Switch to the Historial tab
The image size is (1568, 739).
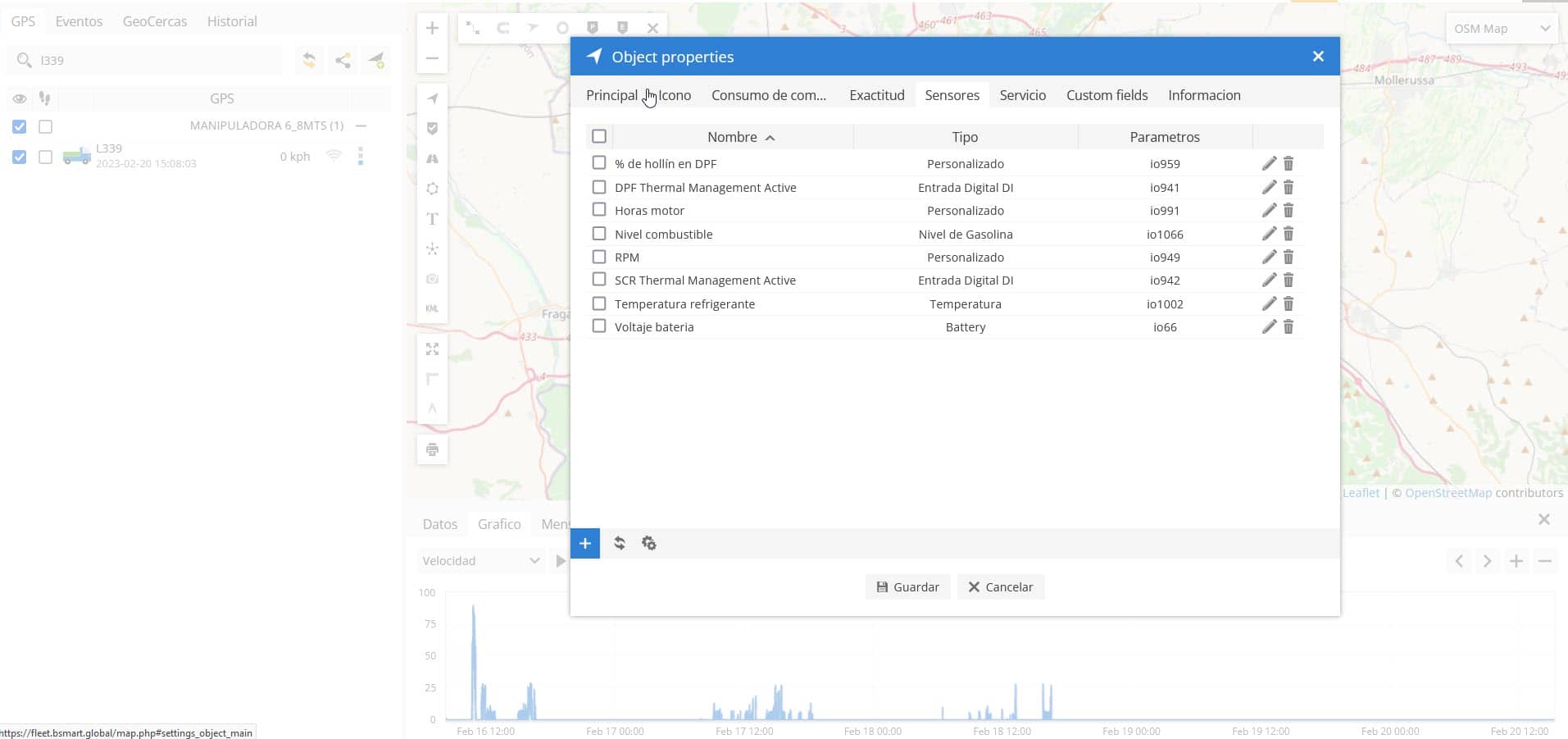click(x=232, y=21)
